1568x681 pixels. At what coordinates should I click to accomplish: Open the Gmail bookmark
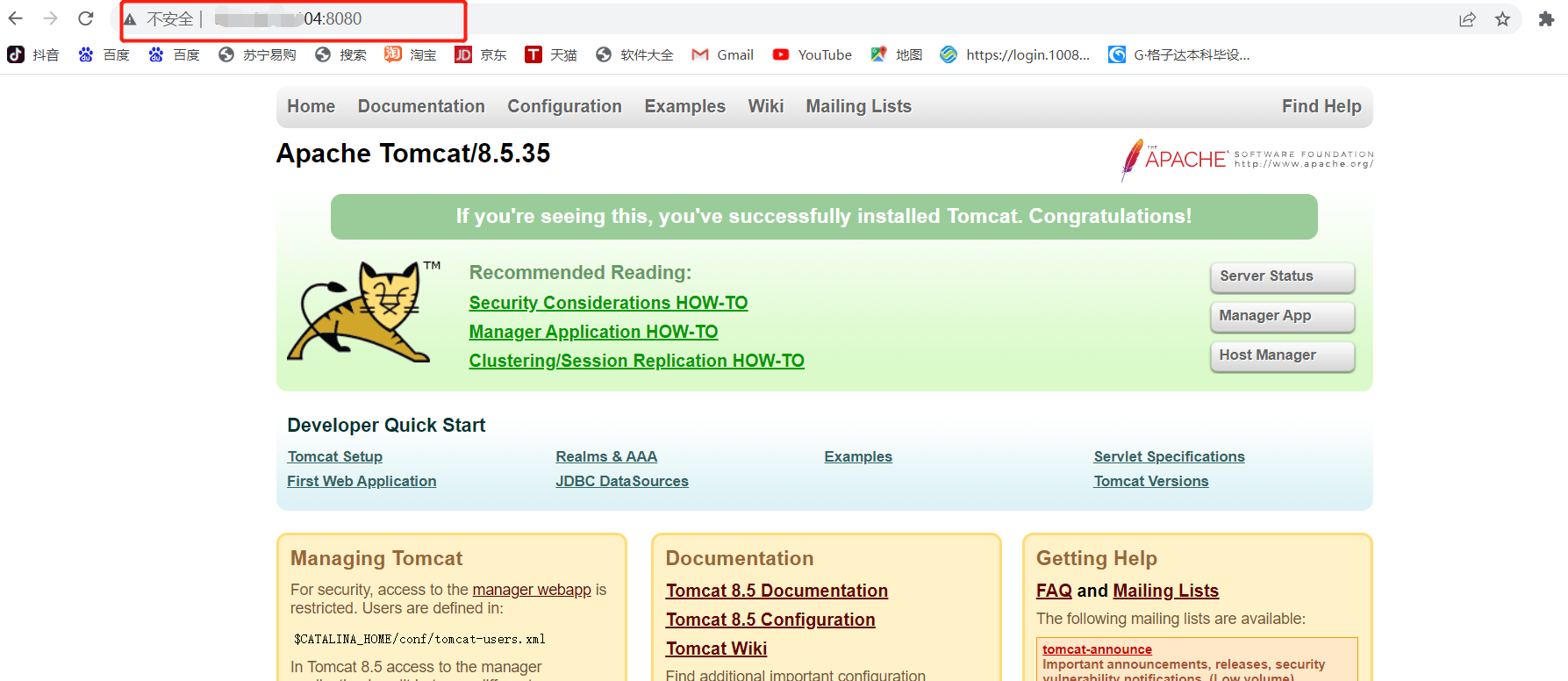[x=723, y=54]
